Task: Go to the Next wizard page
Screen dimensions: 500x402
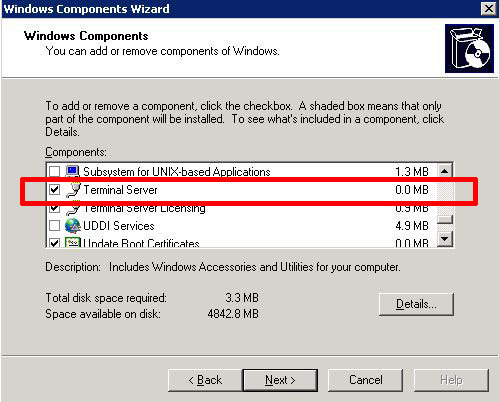Action: (x=280, y=380)
